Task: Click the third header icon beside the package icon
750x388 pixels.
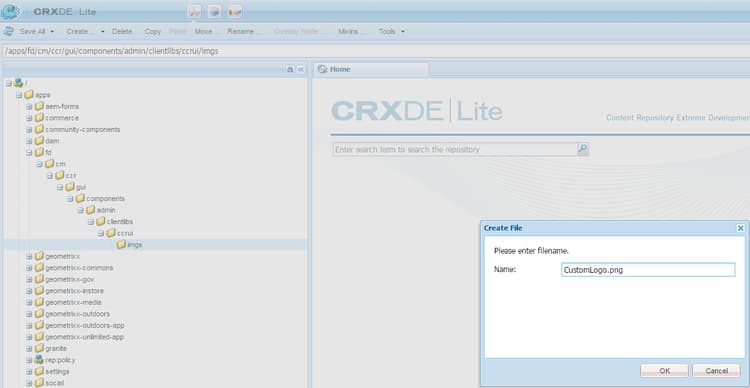Action: 234,11
